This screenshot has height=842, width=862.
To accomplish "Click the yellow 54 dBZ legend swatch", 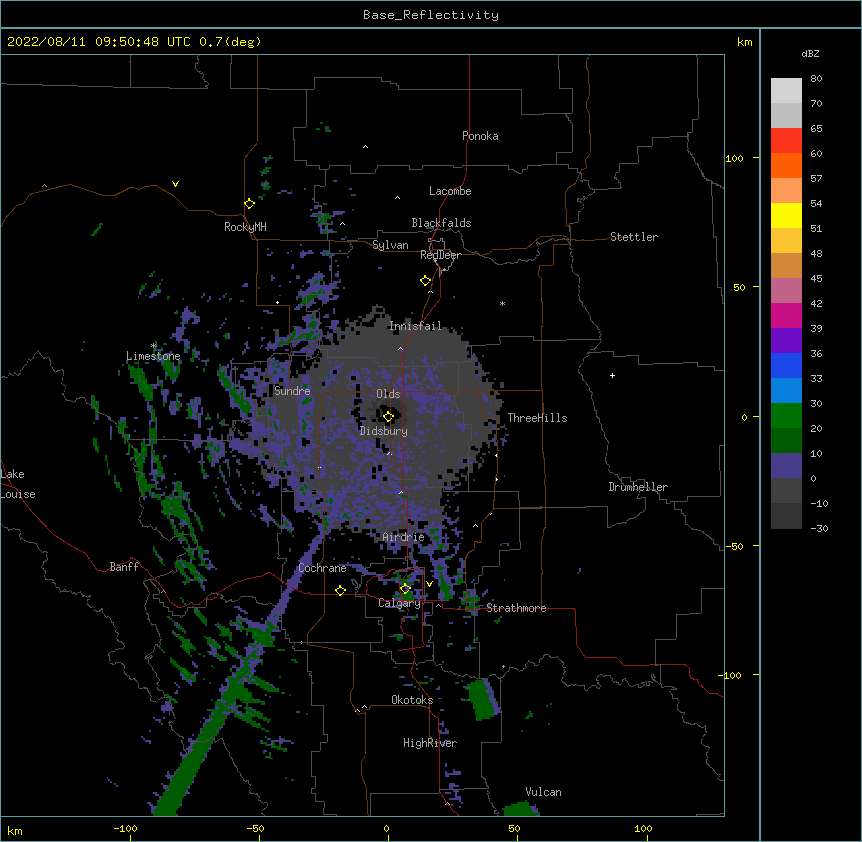I will [x=786, y=215].
